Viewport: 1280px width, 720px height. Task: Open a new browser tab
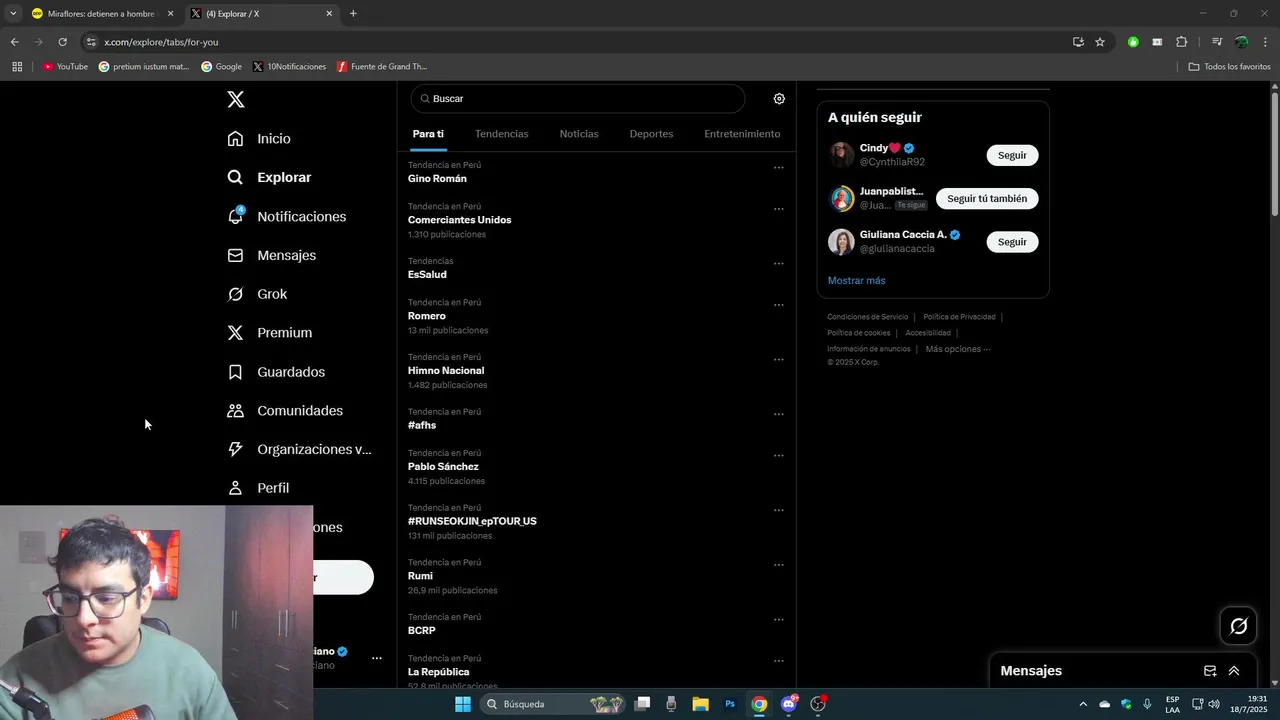pyautogui.click(x=353, y=14)
